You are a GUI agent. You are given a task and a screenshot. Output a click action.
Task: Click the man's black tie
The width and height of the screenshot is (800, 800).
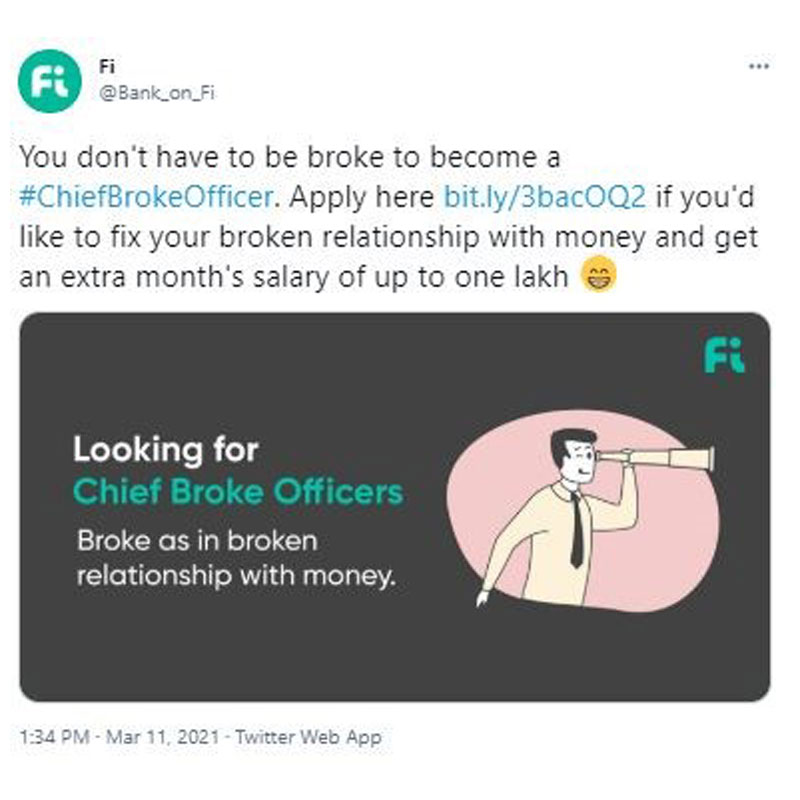[577, 530]
